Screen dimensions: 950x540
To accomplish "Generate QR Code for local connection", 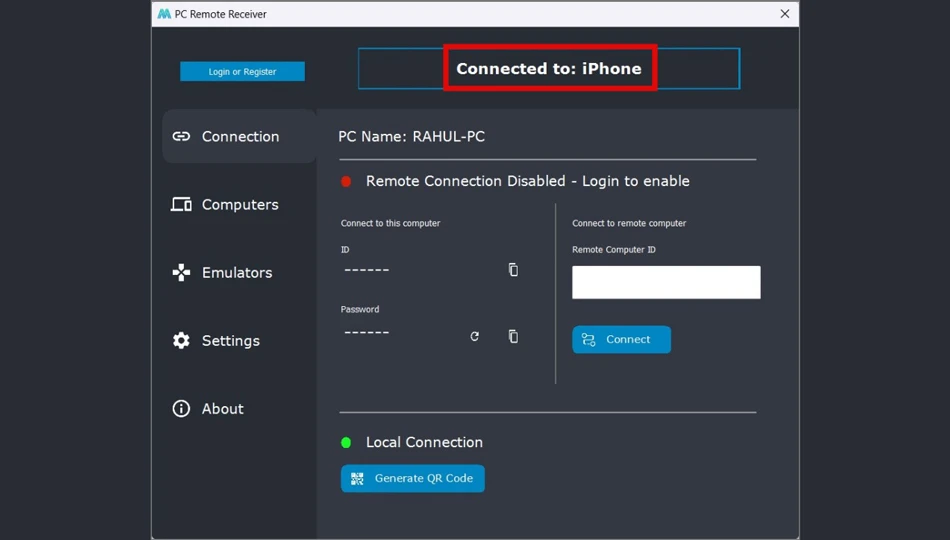I will 413,478.
